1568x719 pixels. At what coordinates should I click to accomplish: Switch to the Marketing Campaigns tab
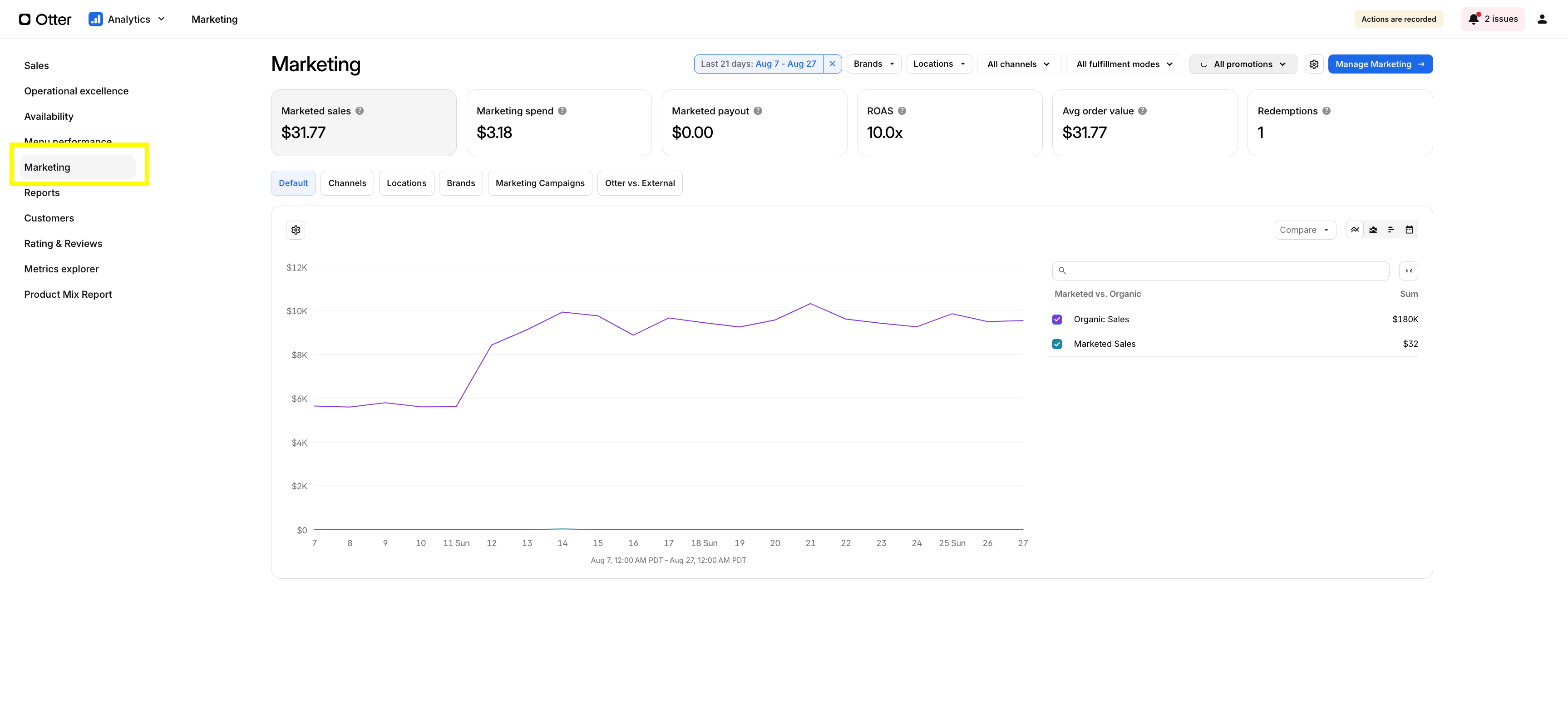click(x=540, y=183)
